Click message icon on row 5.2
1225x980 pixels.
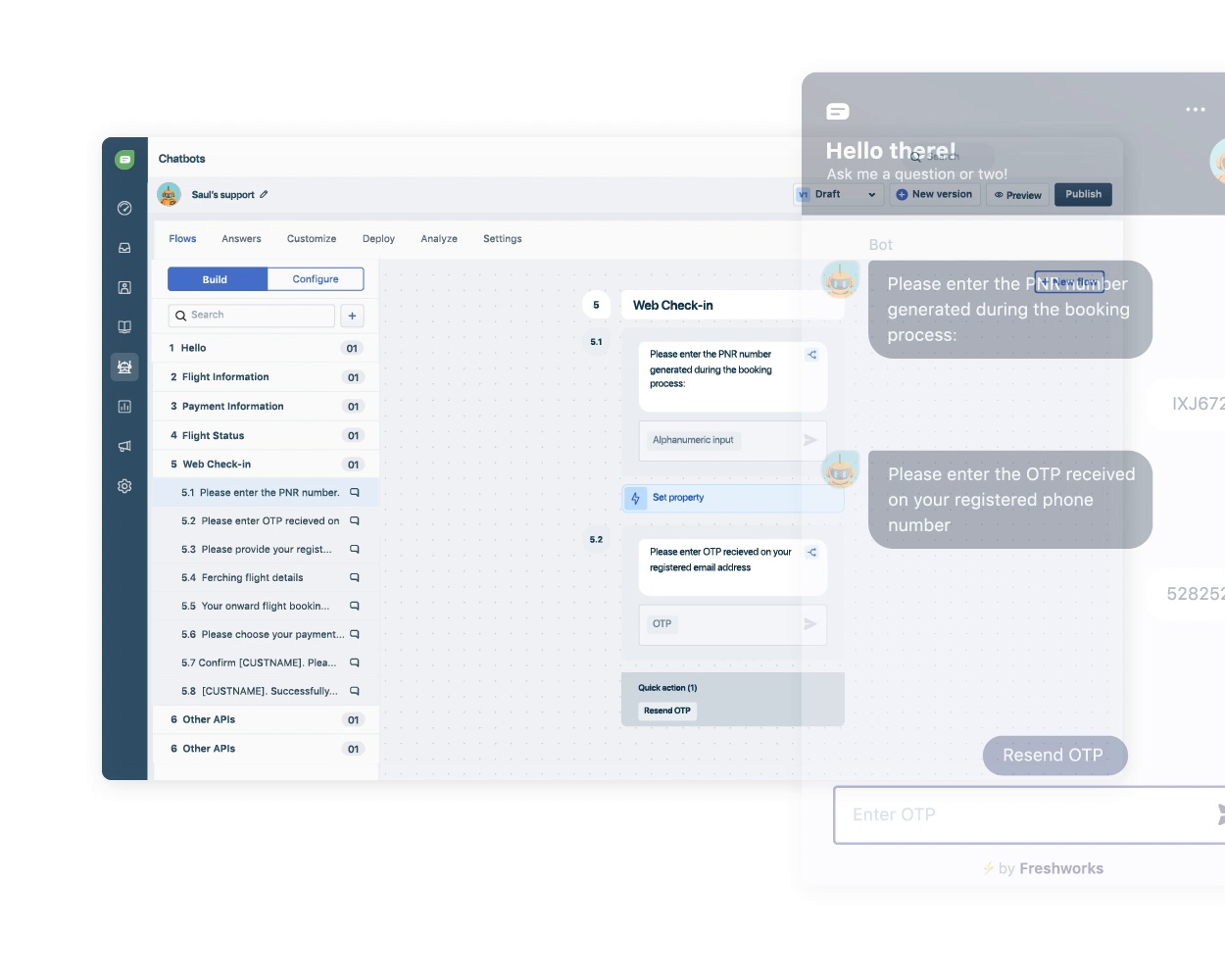coord(355,521)
